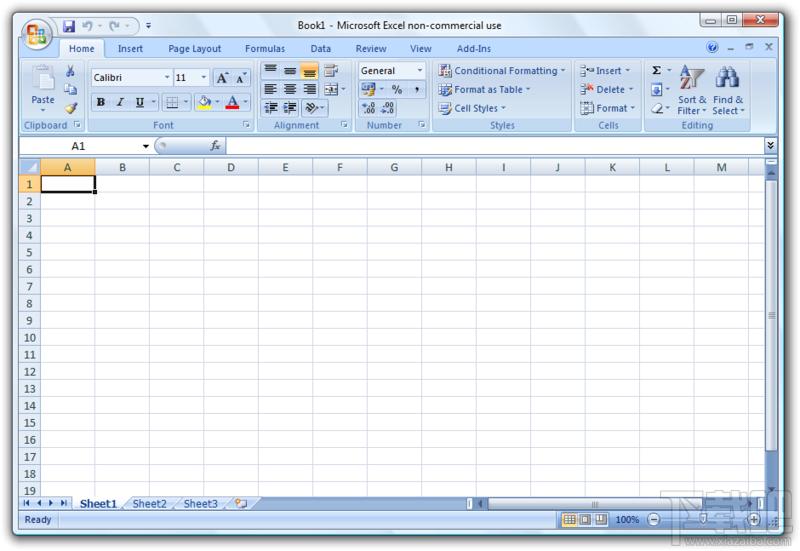
Task: Switch to Formulas ribbon tab
Action: click(x=265, y=48)
